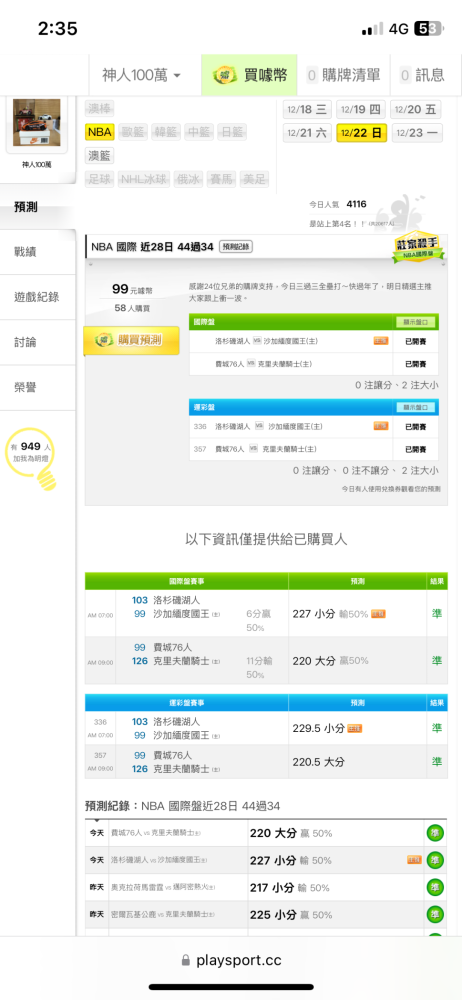
Task: Click the 預測紀錄 button beside 44過34
Action: click(236, 246)
